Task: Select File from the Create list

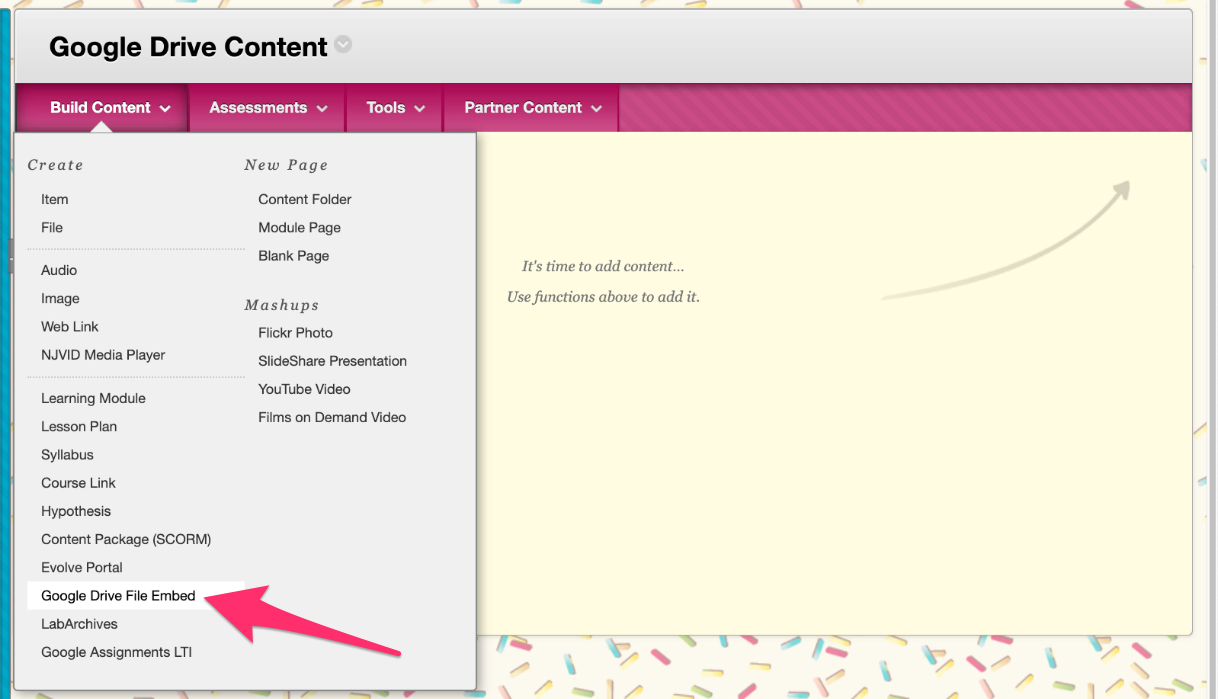Action: tap(52, 227)
